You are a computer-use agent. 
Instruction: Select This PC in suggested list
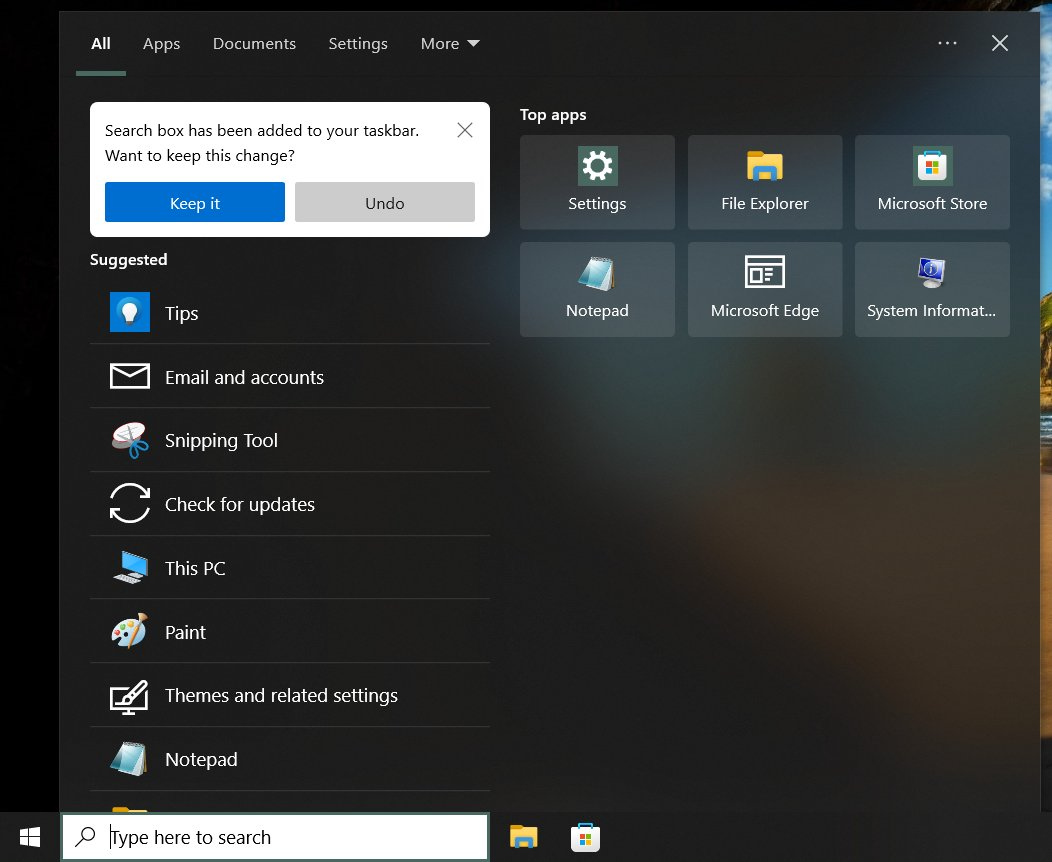289,568
